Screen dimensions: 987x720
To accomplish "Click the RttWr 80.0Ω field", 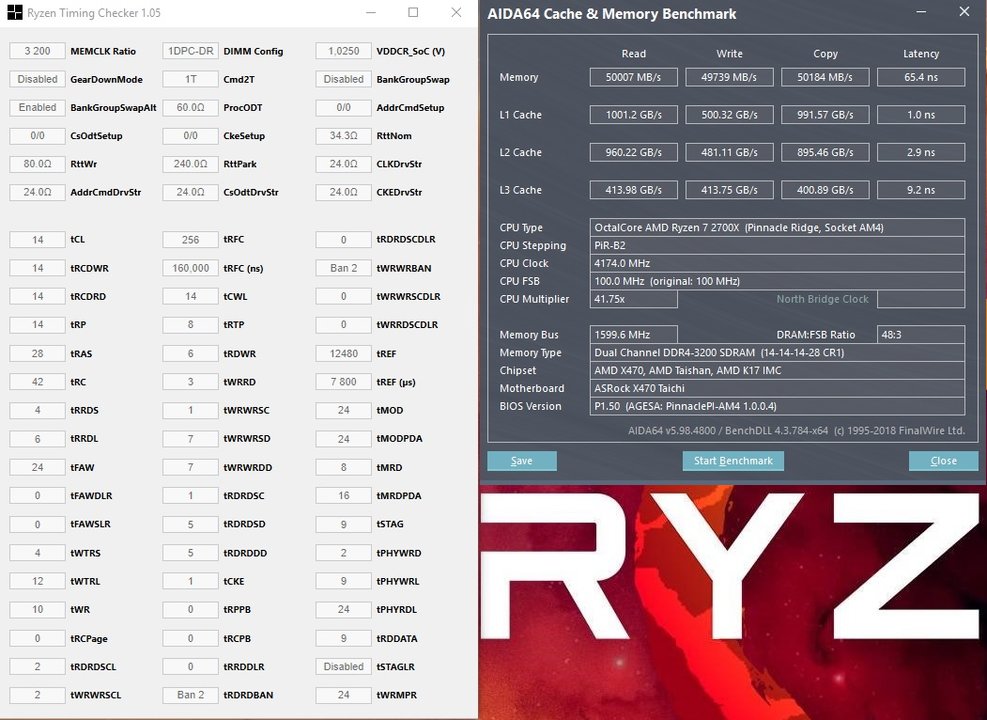I will (x=37, y=164).
